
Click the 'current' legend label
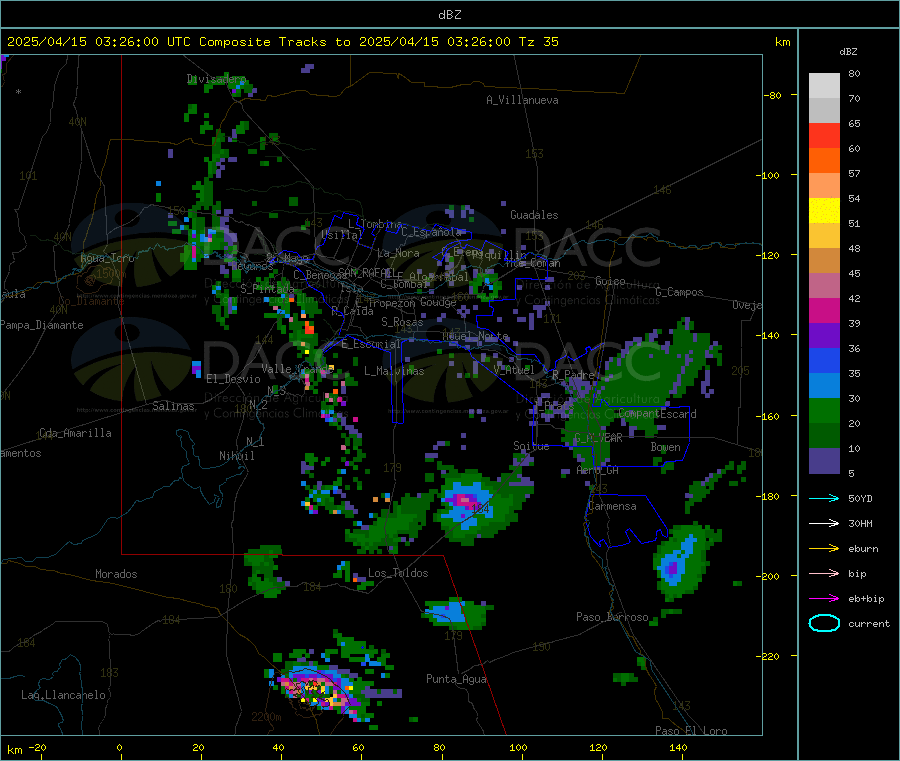click(869, 623)
